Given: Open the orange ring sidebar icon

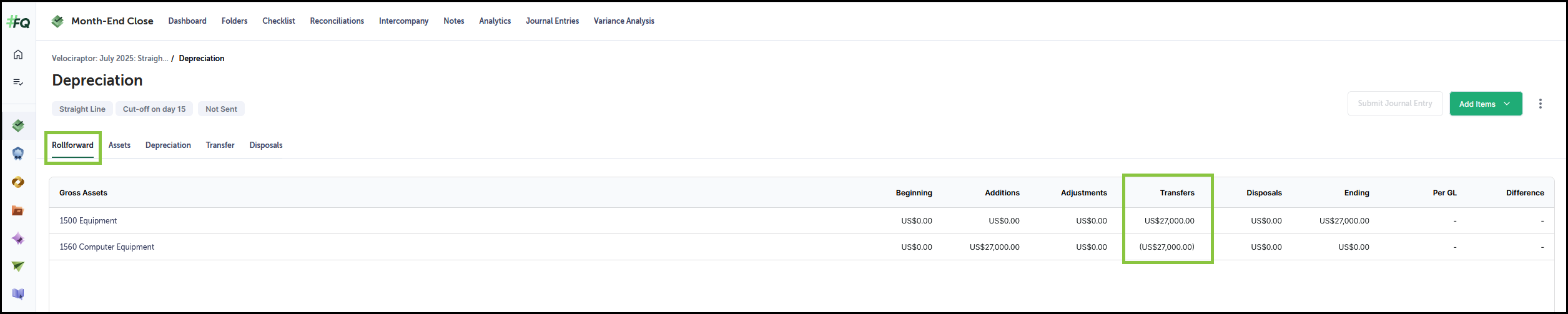Looking at the screenshot, I should 18,182.
